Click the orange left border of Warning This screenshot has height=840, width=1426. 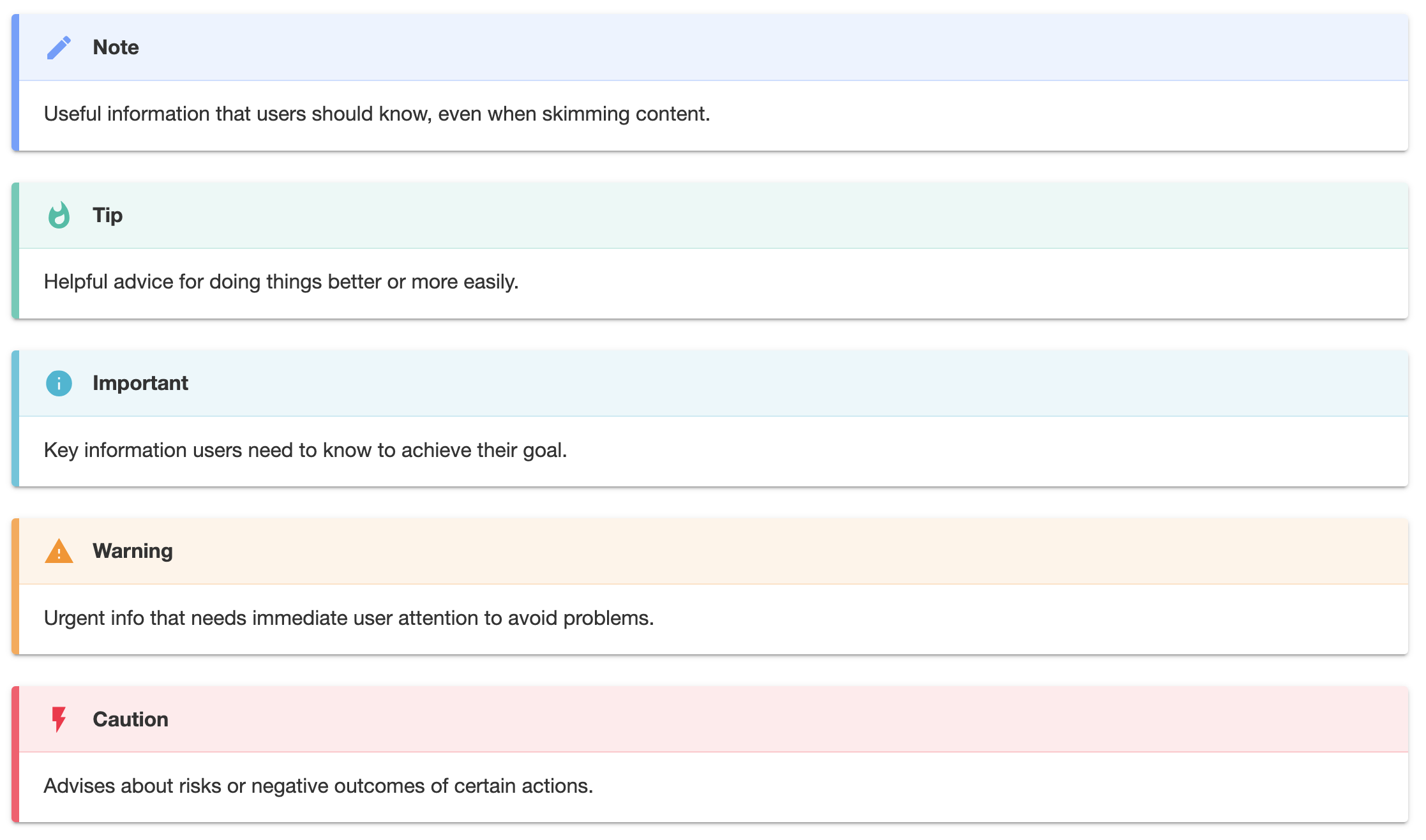point(15,587)
